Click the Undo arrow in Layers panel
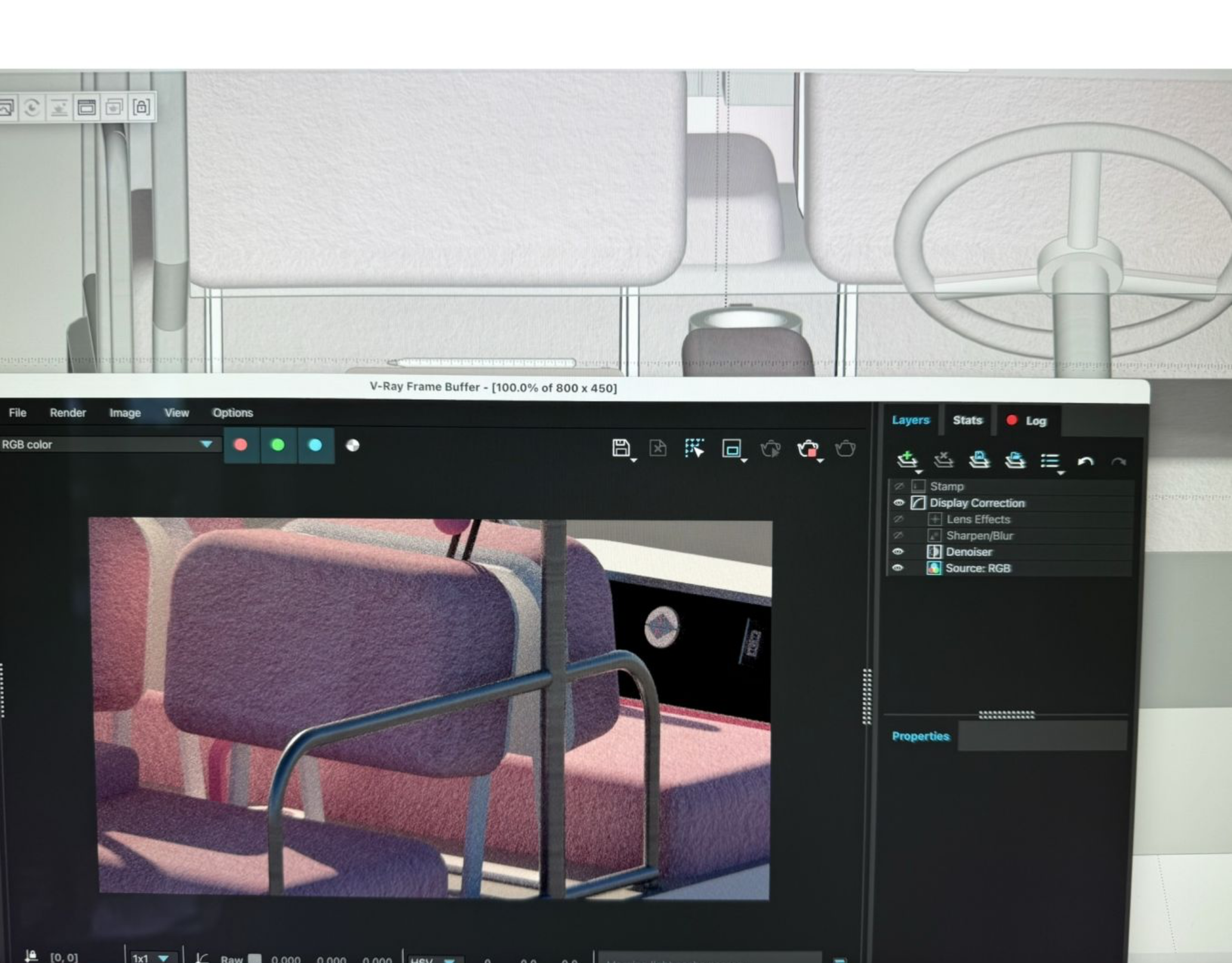Image resolution: width=1232 pixels, height=963 pixels. [x=1085, y=461]
